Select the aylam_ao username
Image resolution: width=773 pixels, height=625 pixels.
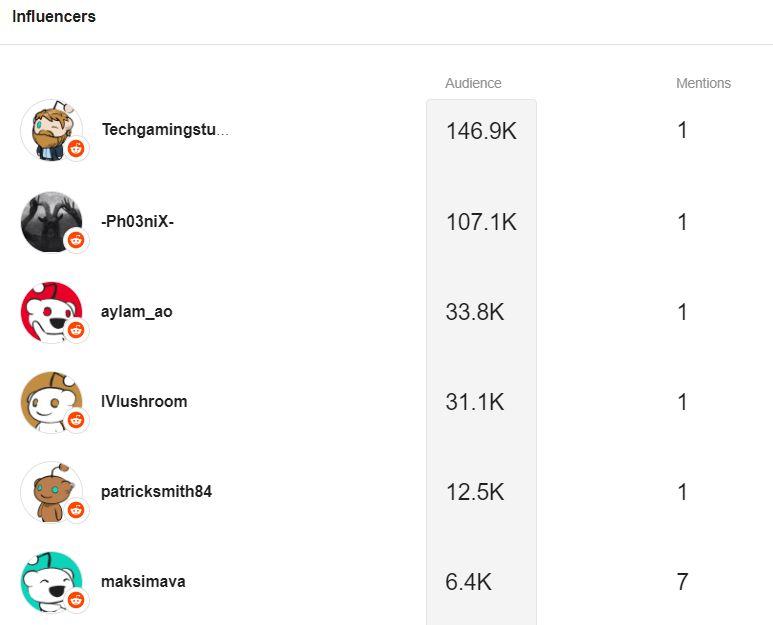137,311
